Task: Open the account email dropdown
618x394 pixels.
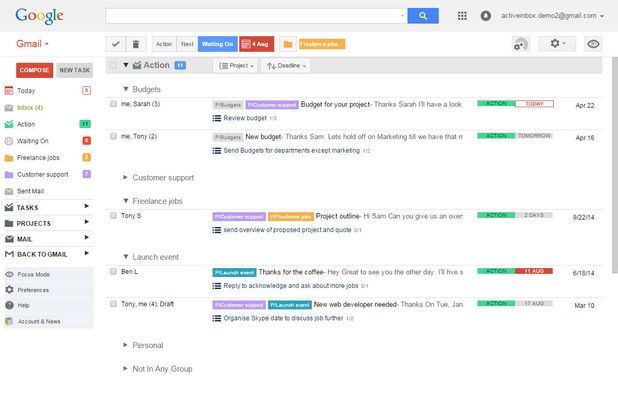Action: tap(552, 16)
